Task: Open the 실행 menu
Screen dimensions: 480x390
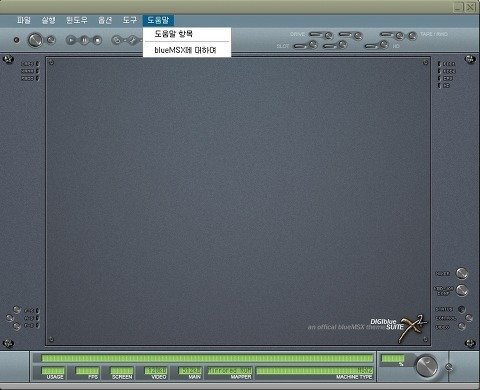Action: coord(48,20)
